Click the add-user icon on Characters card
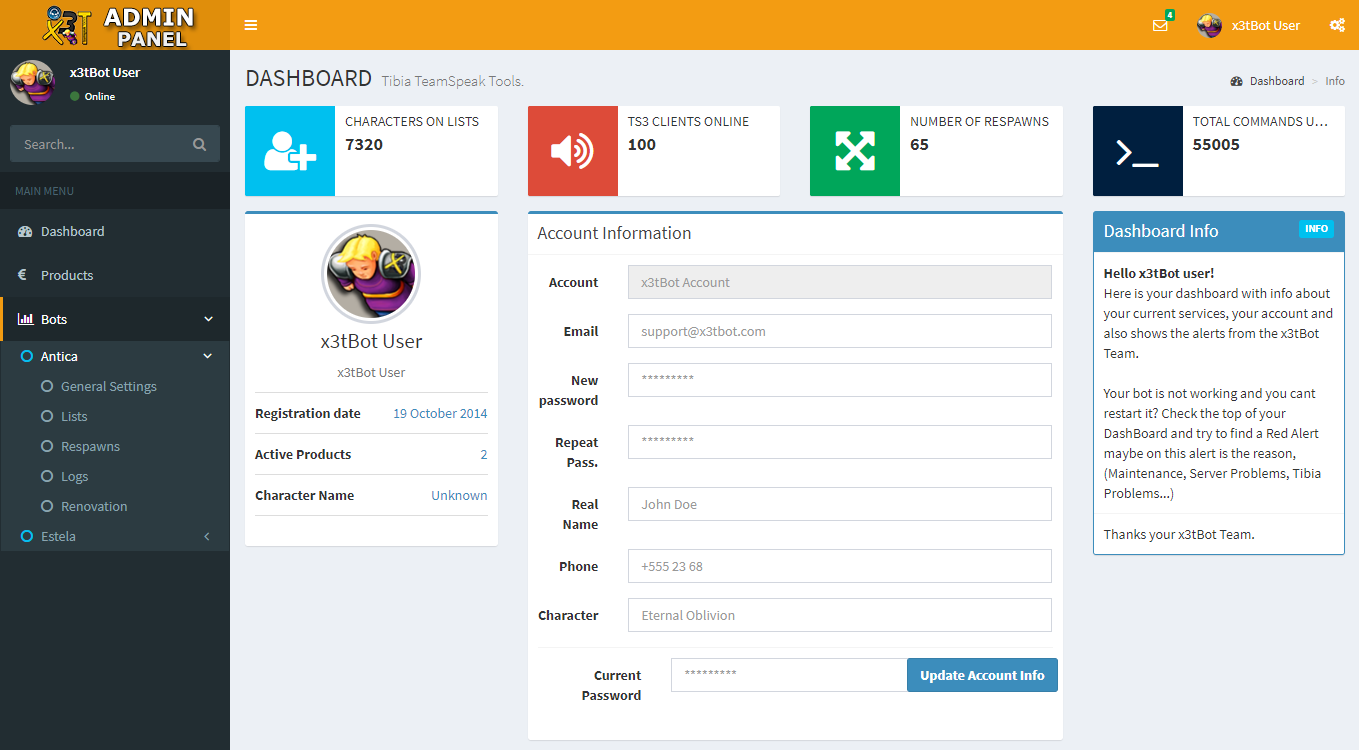The width and height of the screenshot is (1359, 750). (290, 151)
